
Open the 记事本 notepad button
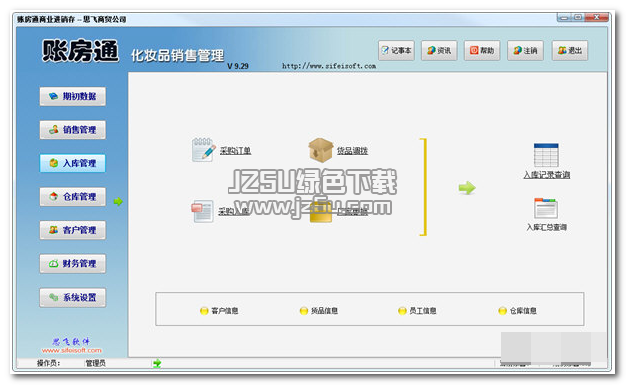click(x=396, y=50)
